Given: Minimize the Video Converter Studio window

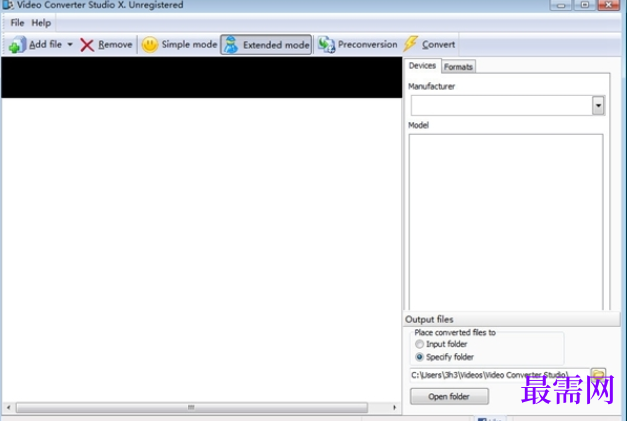Looking at the screenshot, I should [561, 5].
